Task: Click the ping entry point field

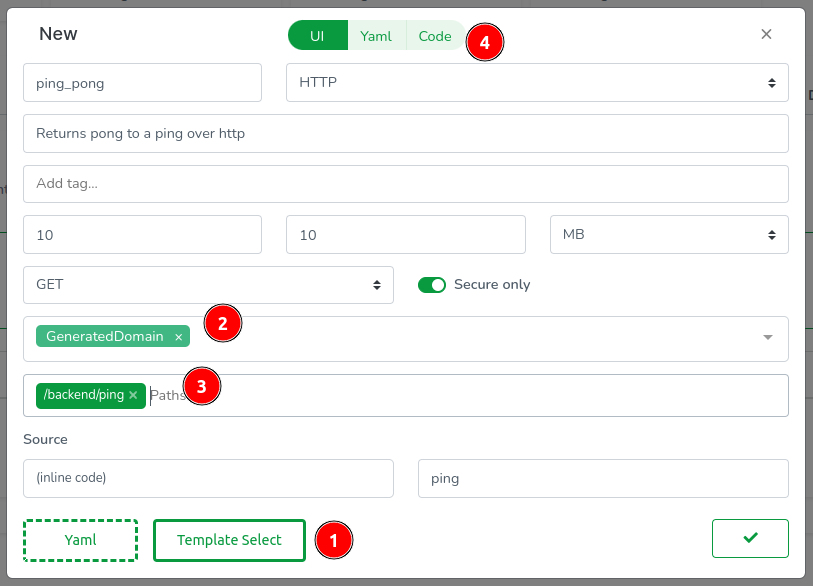Action: point(603,478)
